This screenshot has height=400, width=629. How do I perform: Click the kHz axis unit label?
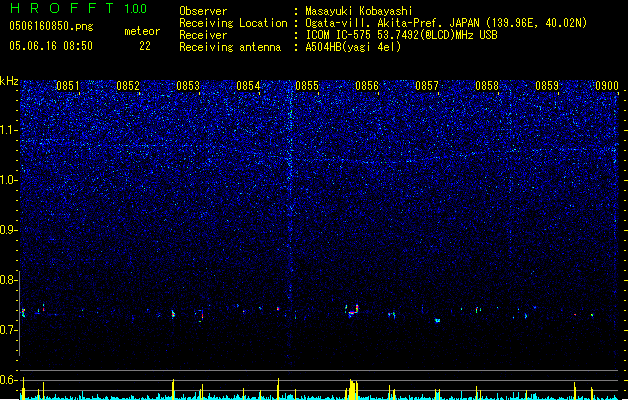[x=9, y=81]
